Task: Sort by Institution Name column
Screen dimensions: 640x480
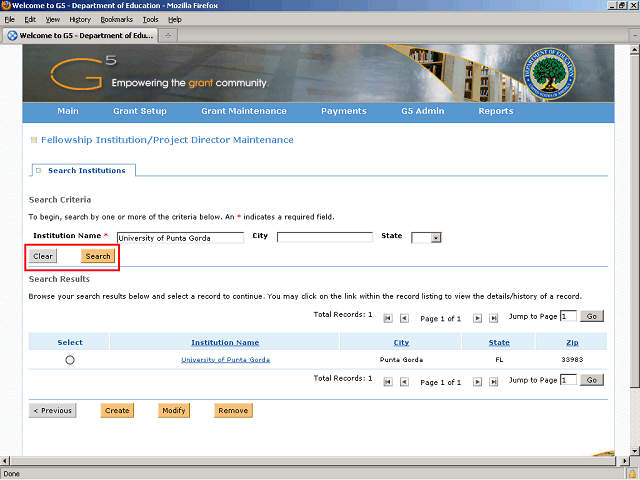Action: point(225,342)
